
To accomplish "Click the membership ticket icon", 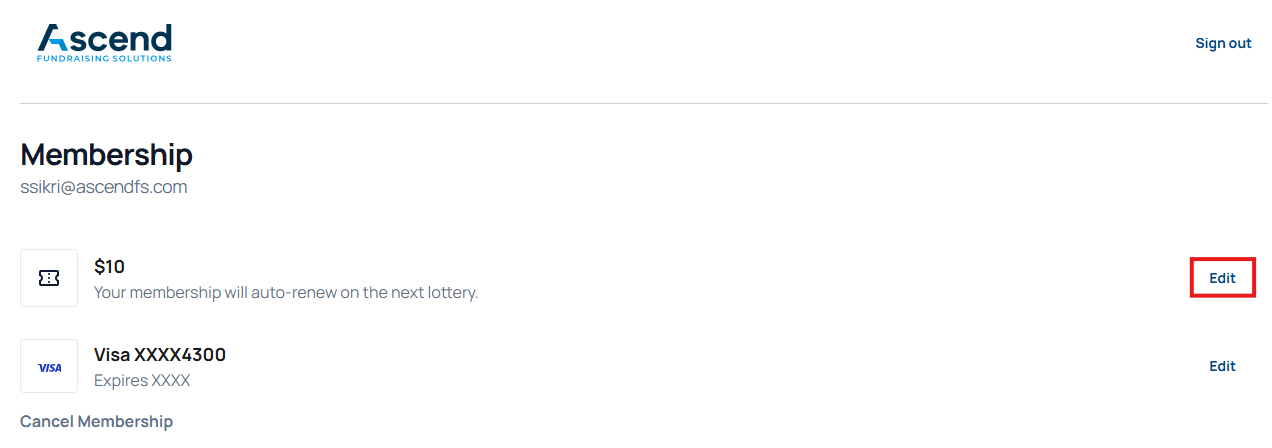I will (49, 278).
